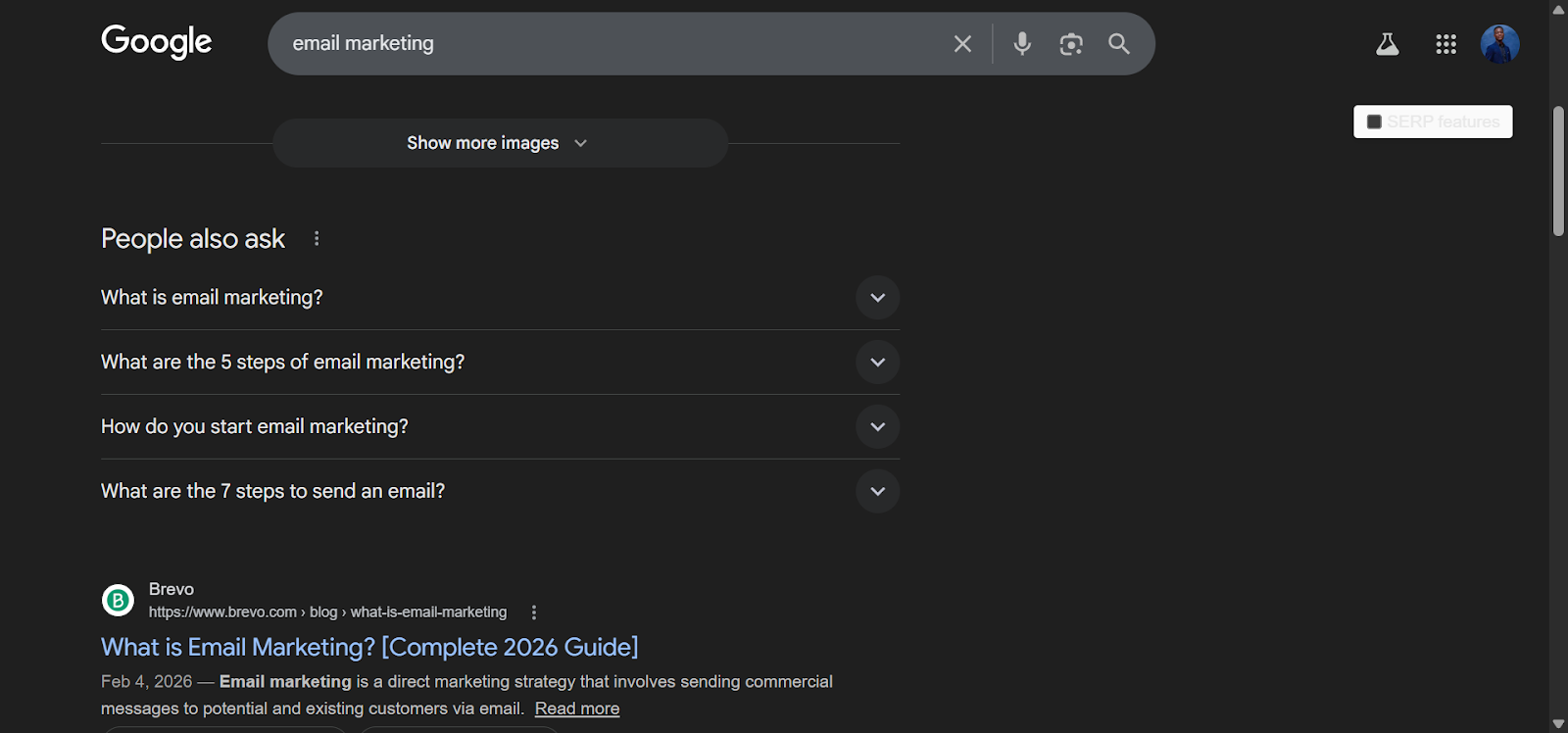The image size is (1568, 733).
Task: Open the Brevo email marketing guide result
Action: [368, 647]
